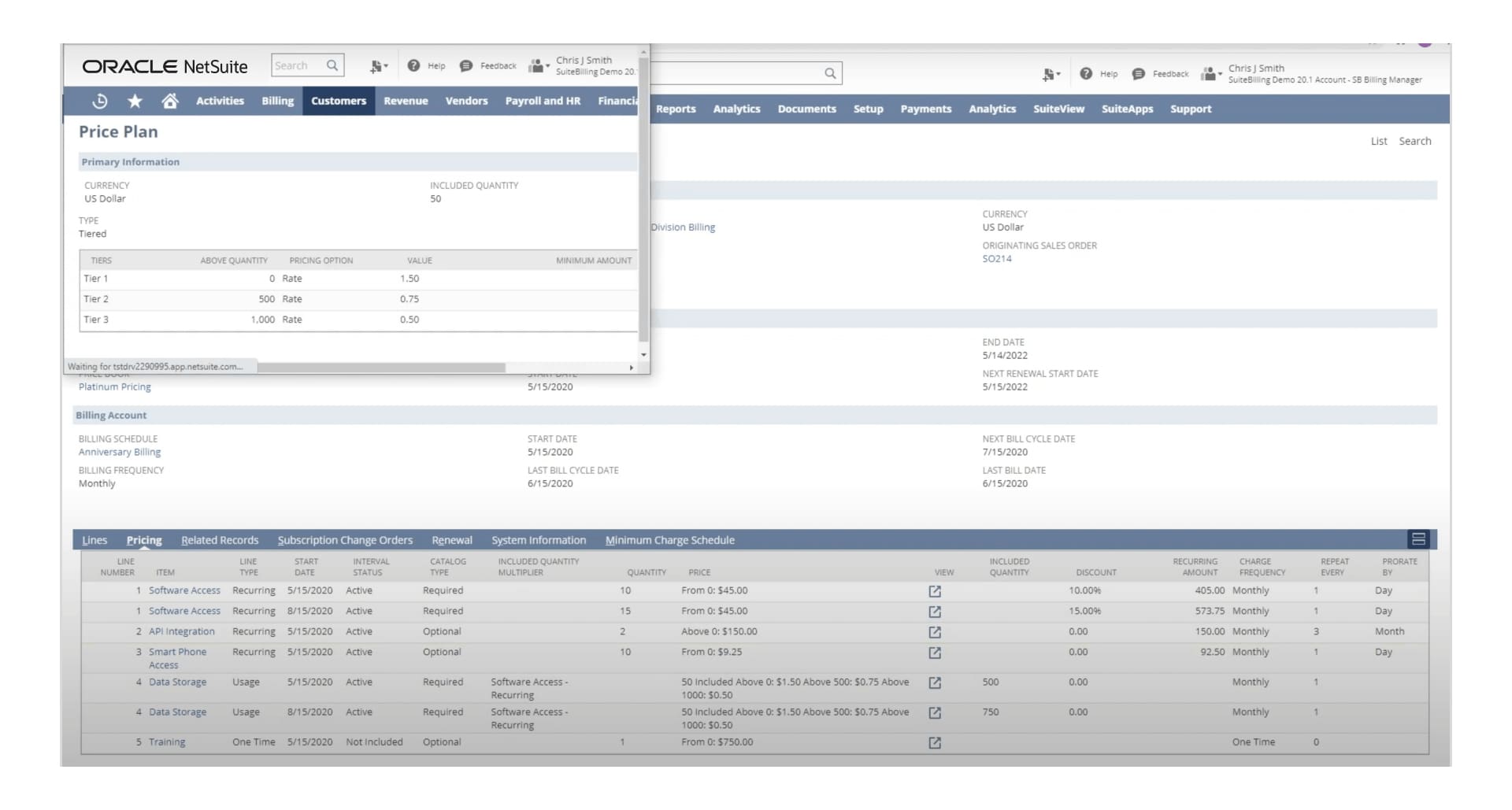
Task: Toggle subtab layout icon on tab bar
Action: tap(1418, 539)
